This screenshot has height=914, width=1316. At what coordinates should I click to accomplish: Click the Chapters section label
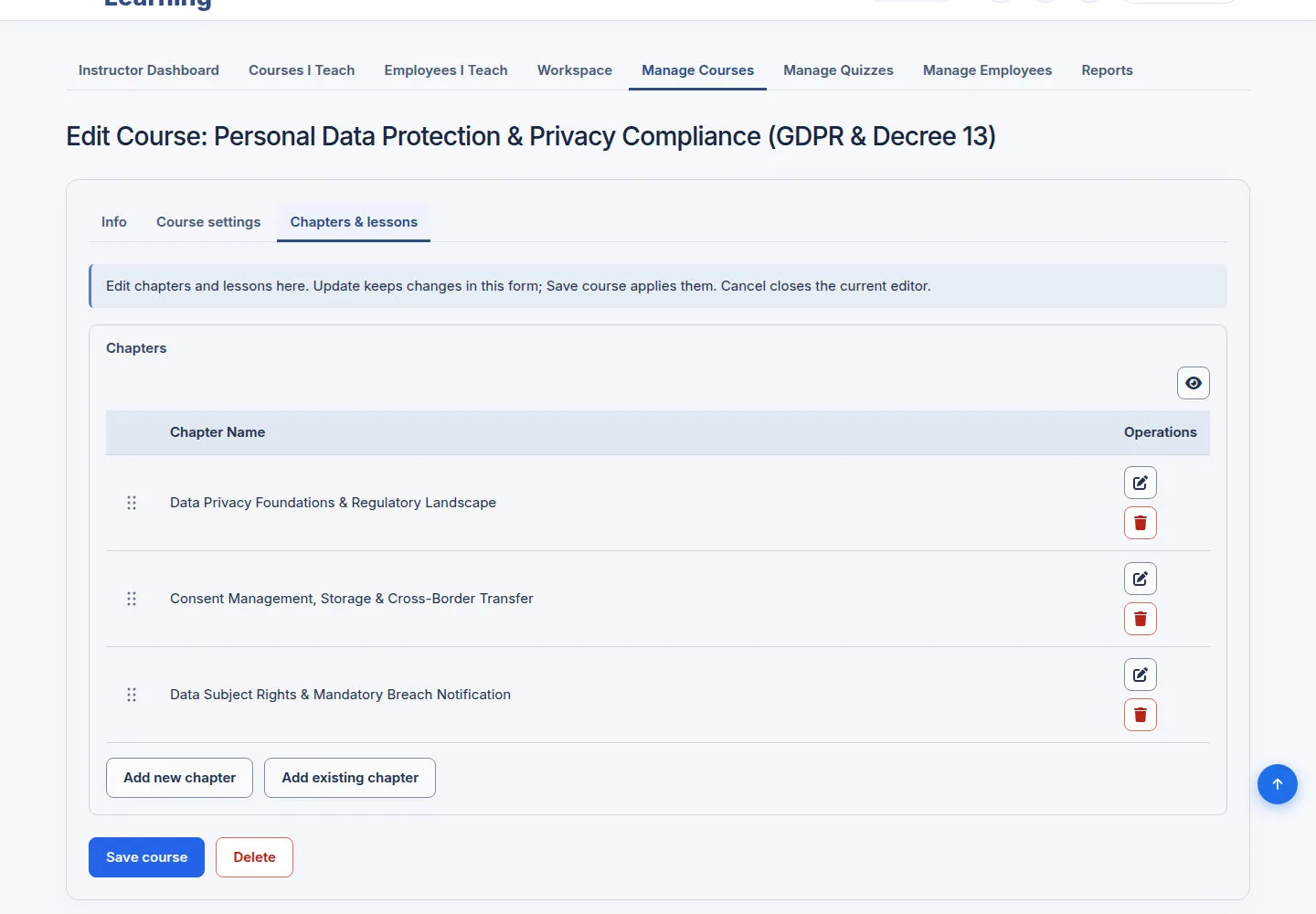point(136,348)
